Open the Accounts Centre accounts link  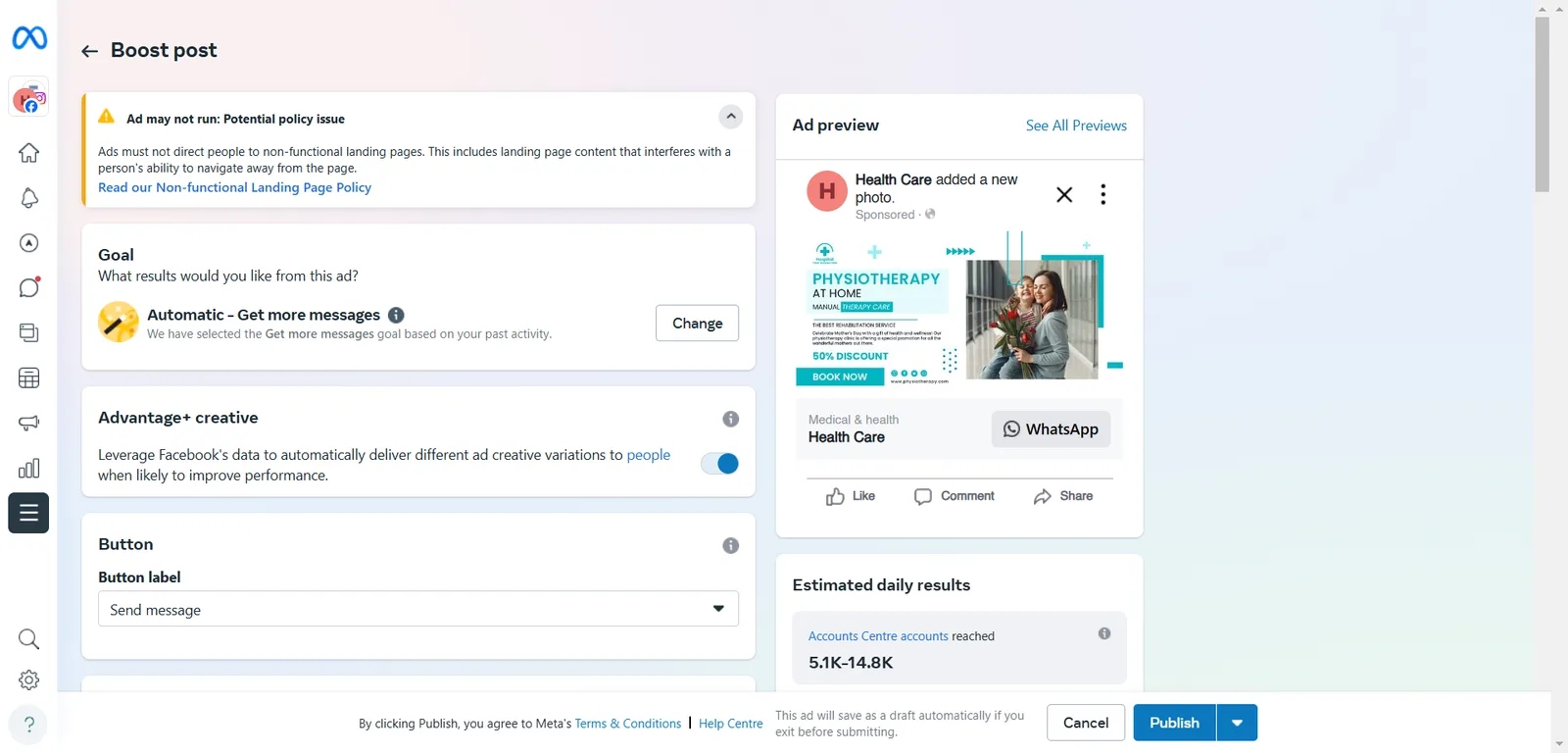(x=878, y=636)
